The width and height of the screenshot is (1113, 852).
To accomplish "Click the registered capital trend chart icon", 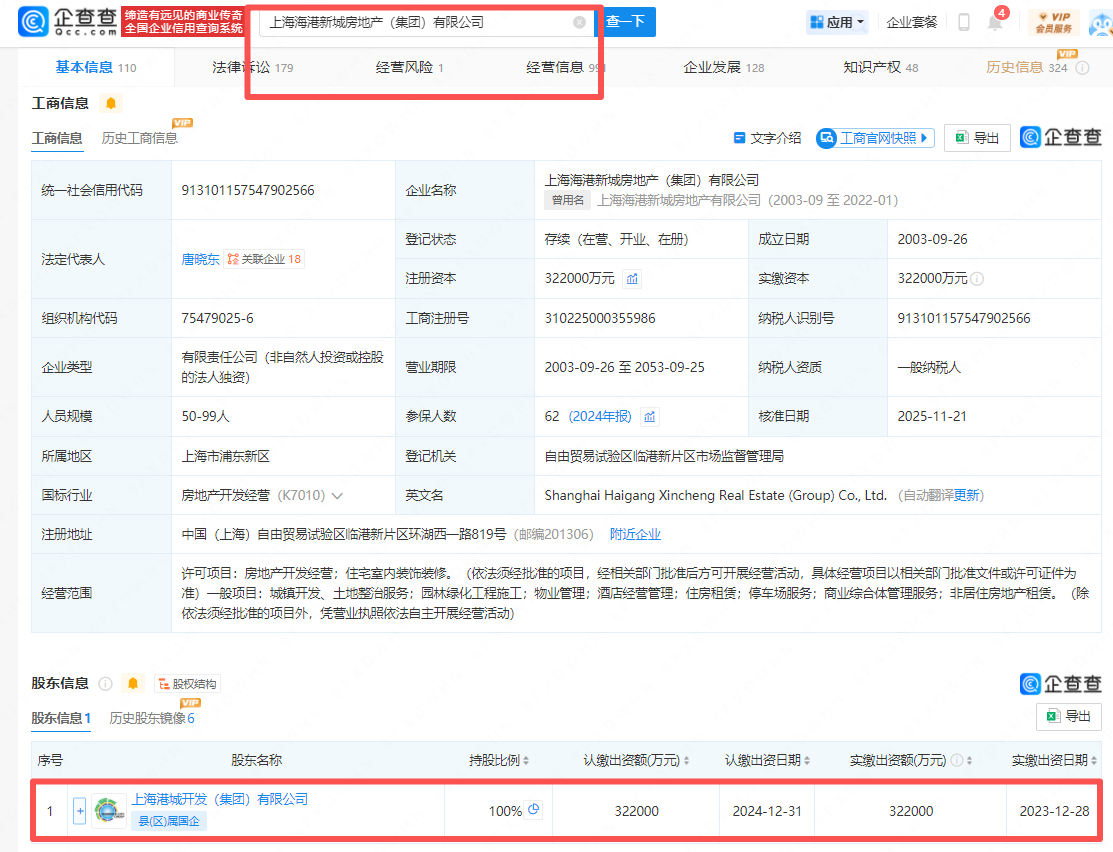I will click(632, 279).
